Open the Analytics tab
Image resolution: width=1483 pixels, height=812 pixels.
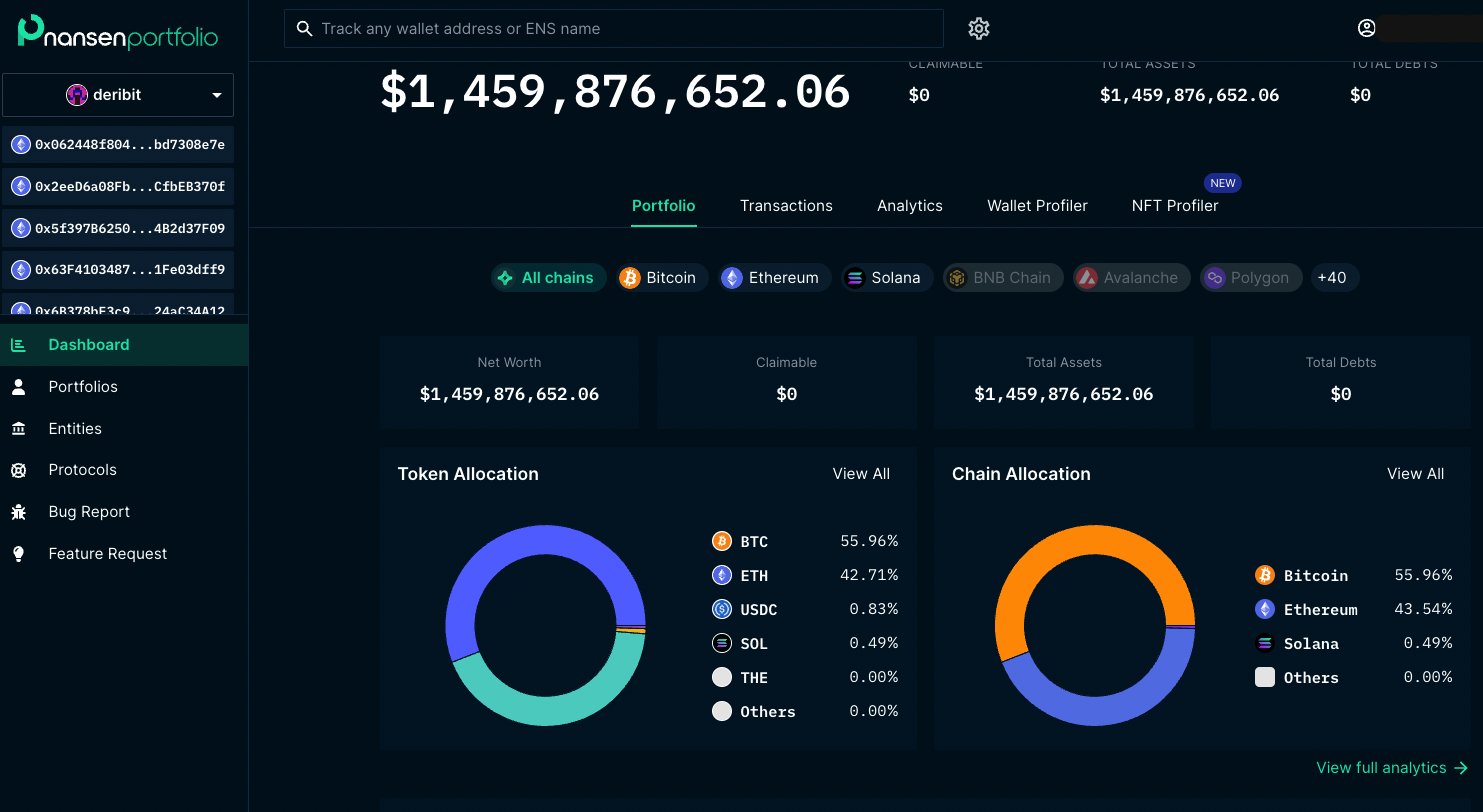910,205
